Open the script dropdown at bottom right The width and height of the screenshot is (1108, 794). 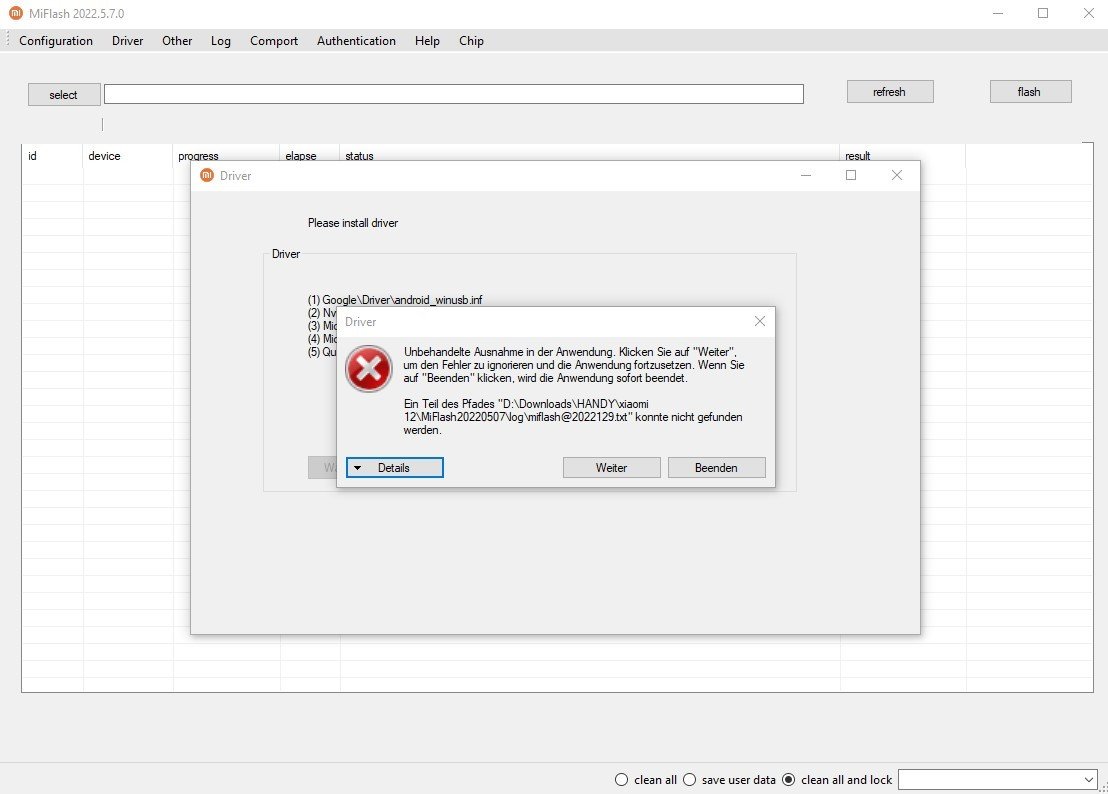click(998, 780)
